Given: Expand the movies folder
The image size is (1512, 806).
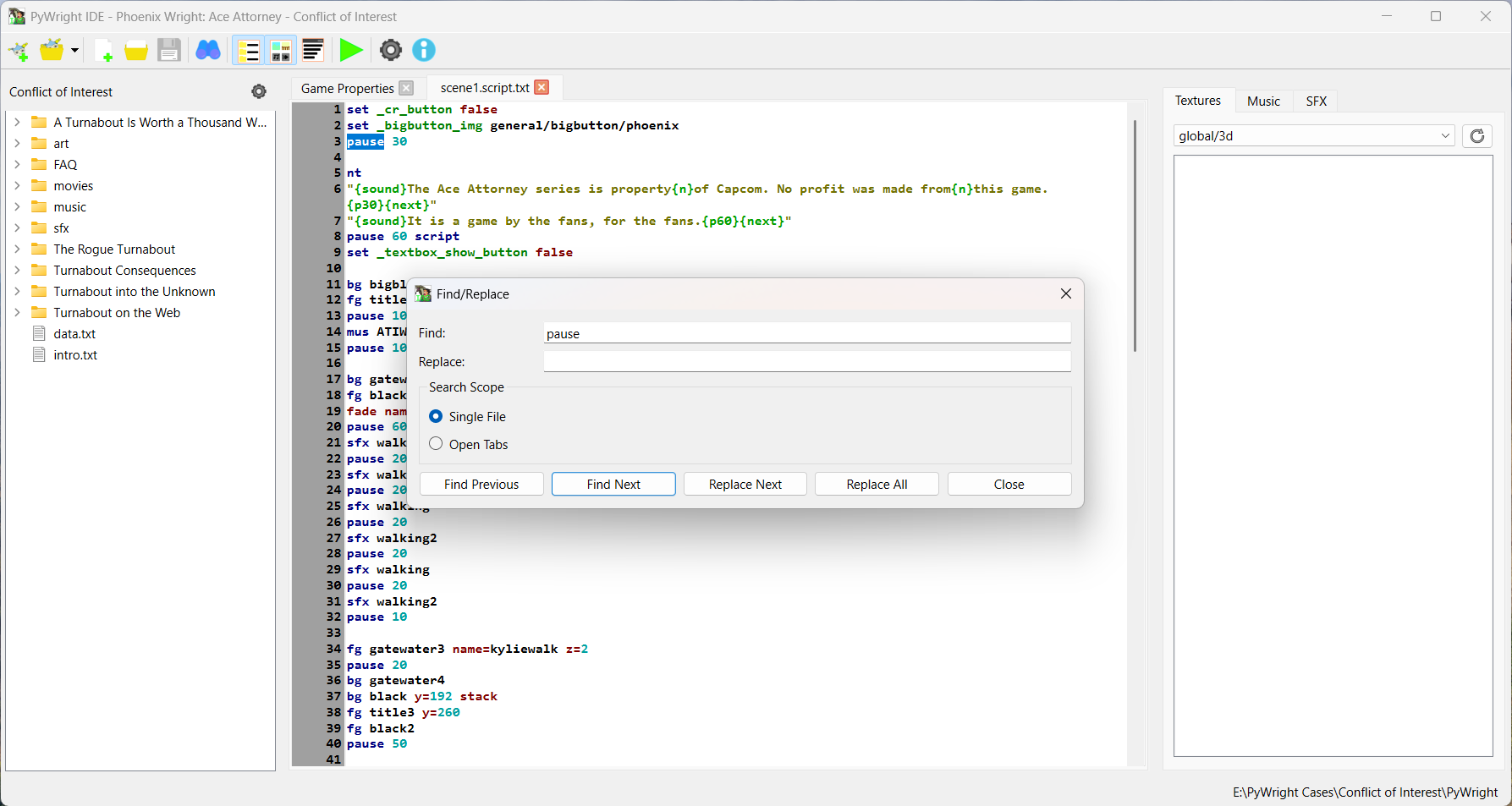Looking at the screenshot, I should coord(17,185).
